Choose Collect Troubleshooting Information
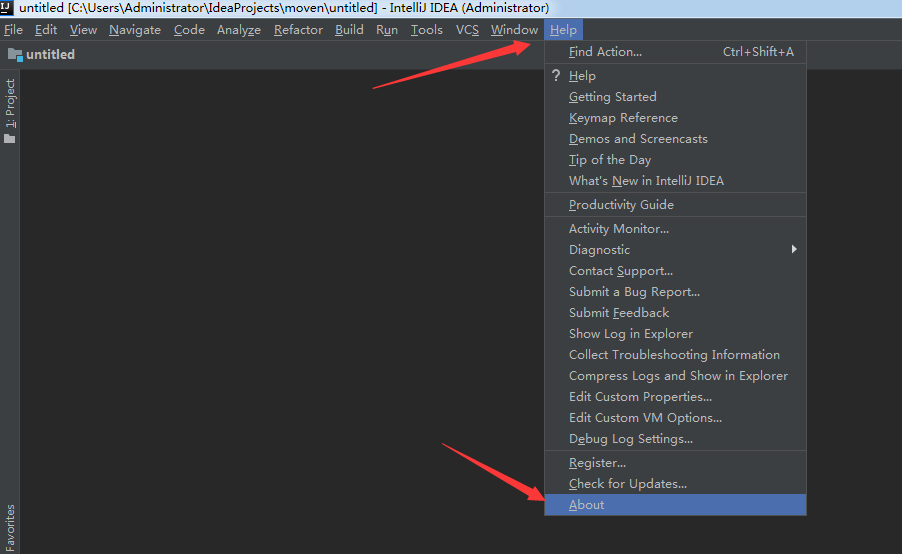This screenshot has width=902, height=554. pyautogui.click(x=675, y=354)
